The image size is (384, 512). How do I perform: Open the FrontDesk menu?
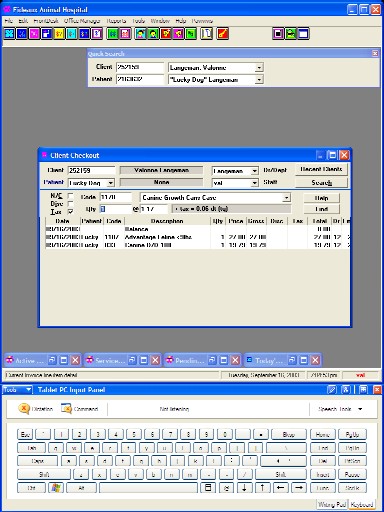(46, 21)
